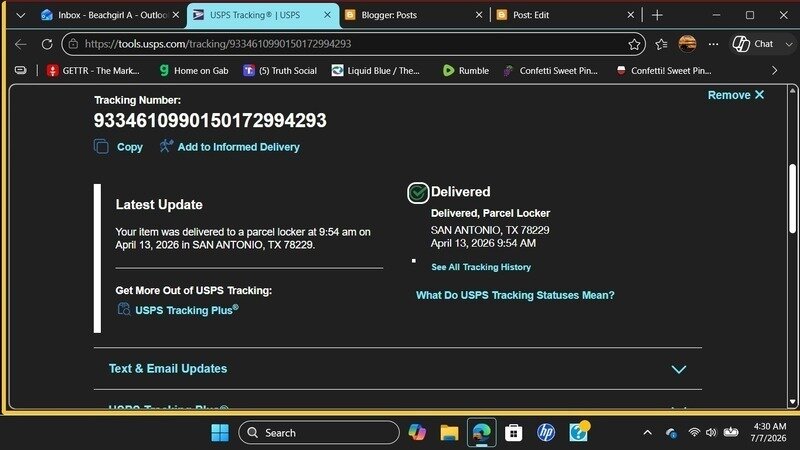
Task: Close the Blogger: Posts tab
Action: click(x=479, y=15)
